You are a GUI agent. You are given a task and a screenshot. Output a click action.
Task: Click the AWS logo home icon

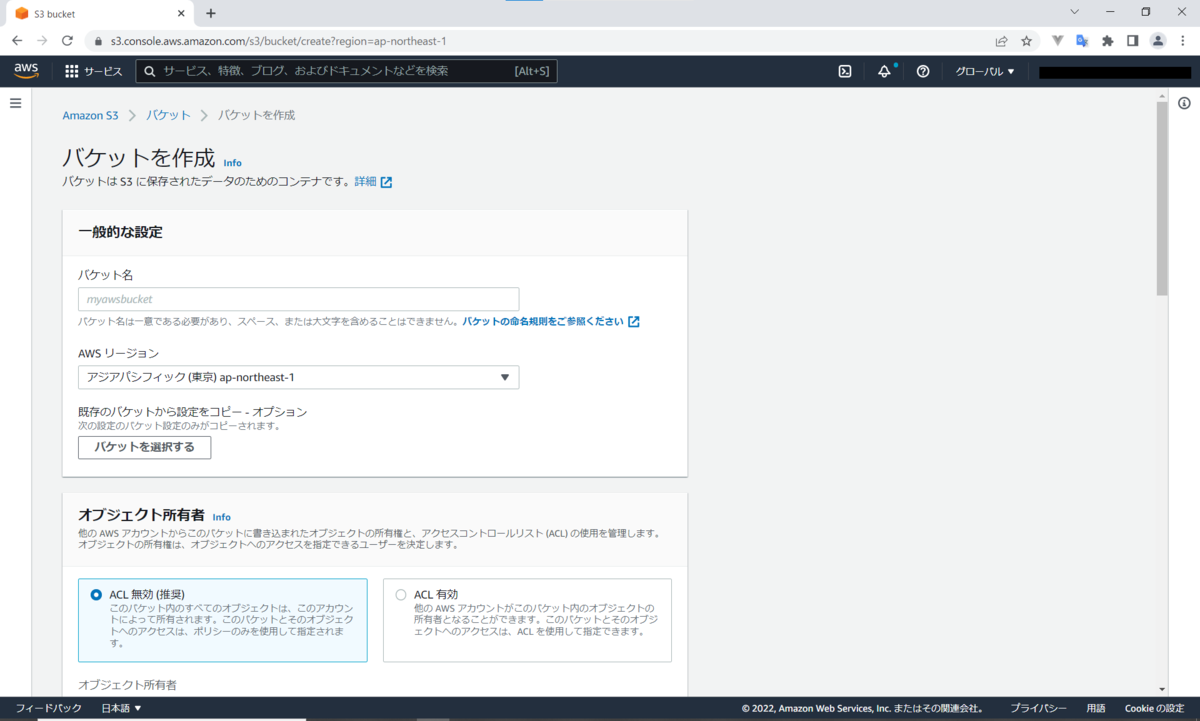[x=26, y=71]
